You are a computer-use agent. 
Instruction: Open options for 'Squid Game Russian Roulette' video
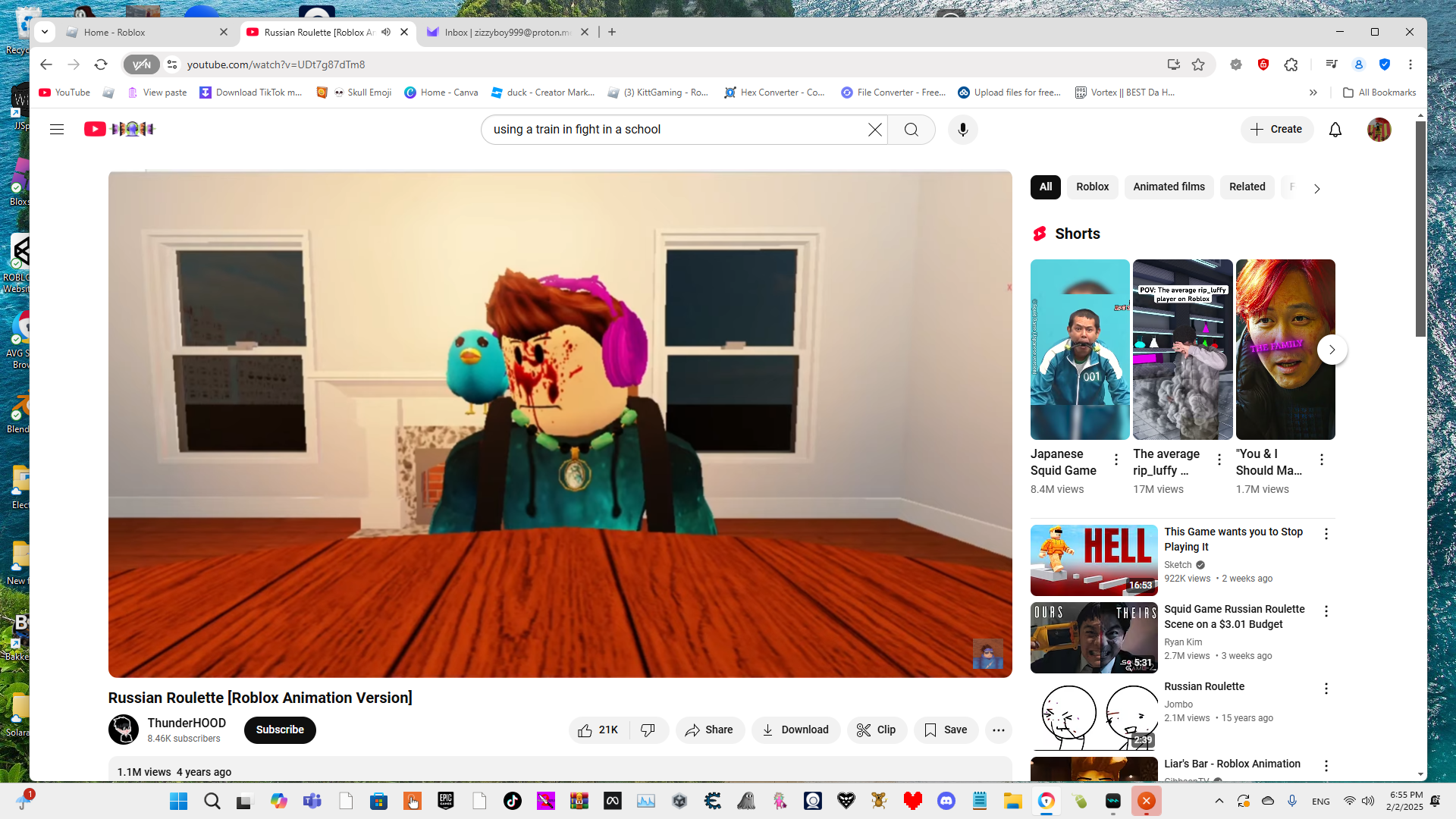[1326, 611]
